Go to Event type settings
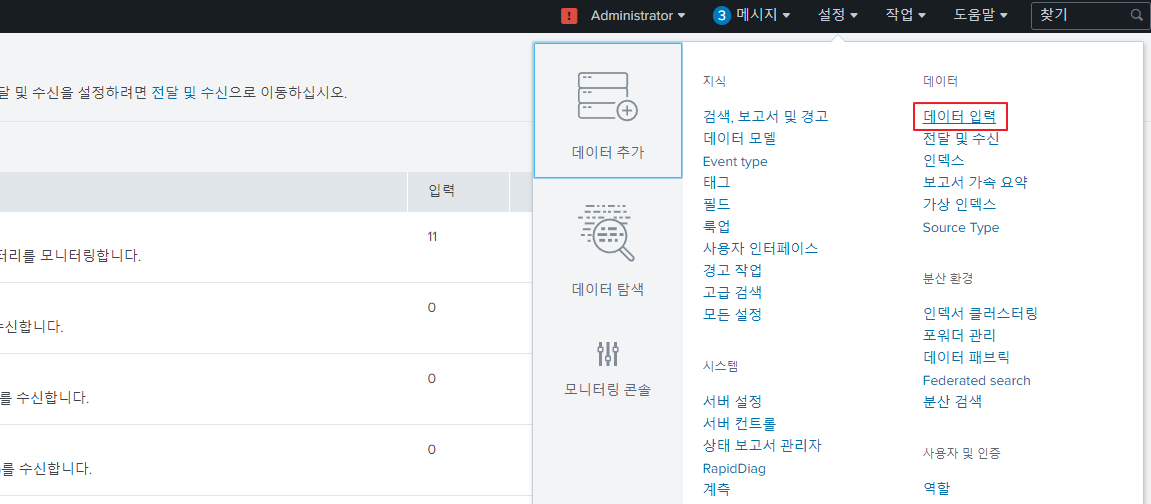The image size is (1151, 504). point(735,161)
